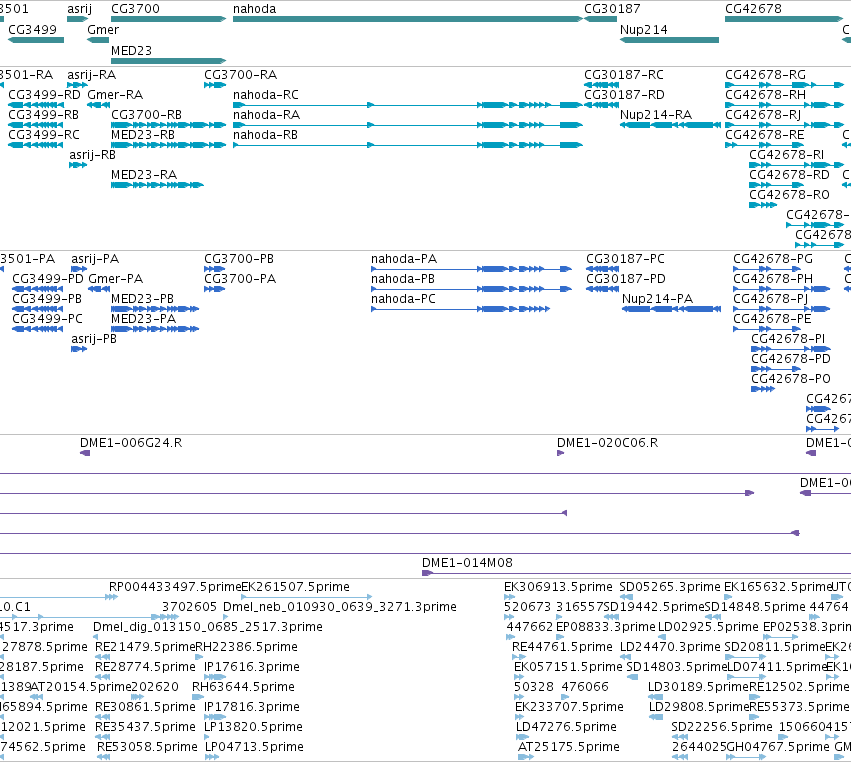Click transcript CG42678-RD
This screenshot has height=762, width=851.
(x=776, y=185)
